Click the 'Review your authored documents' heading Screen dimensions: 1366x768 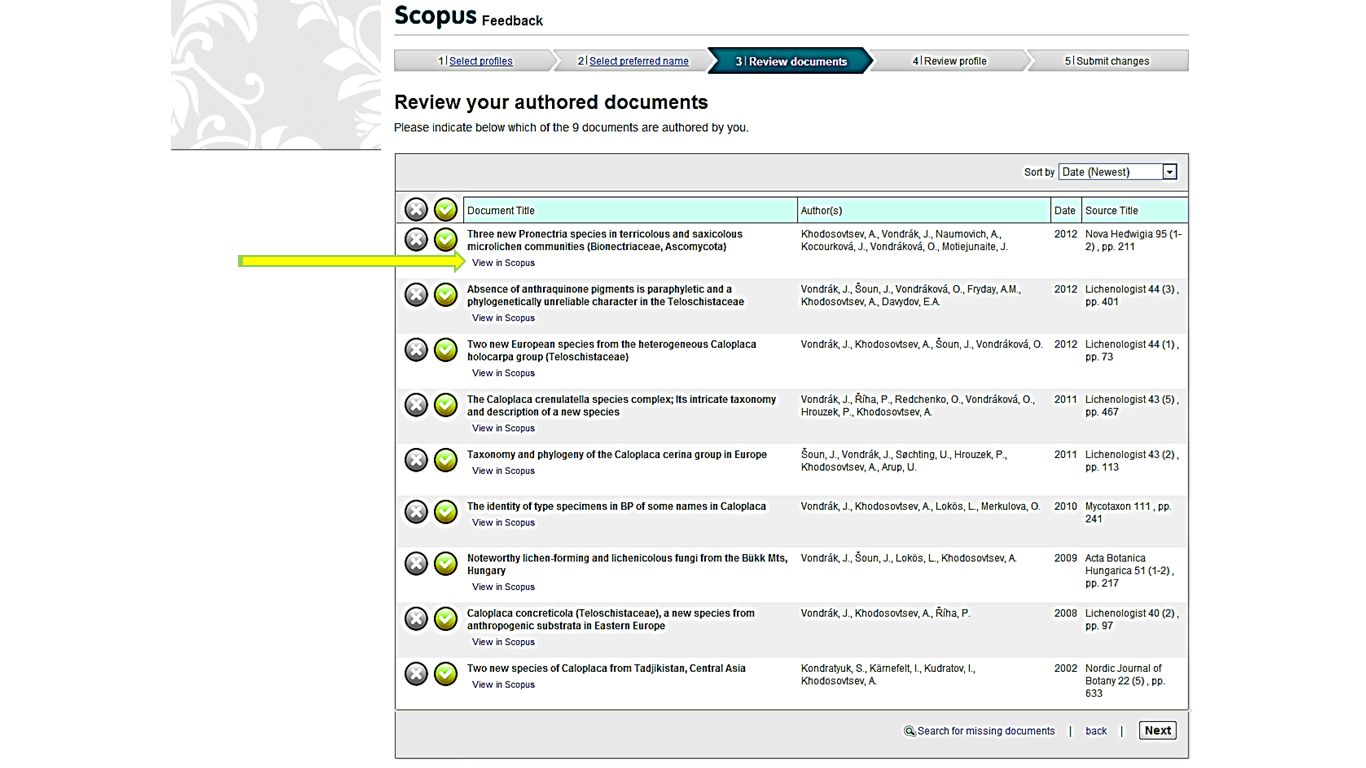551,102
